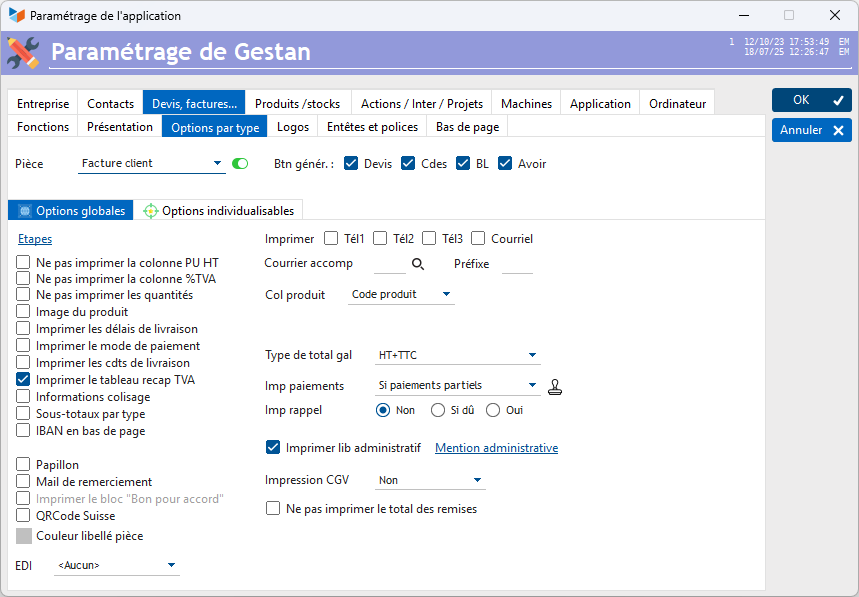Click the search magnifier beside Courrier accomp

(418, 264)
